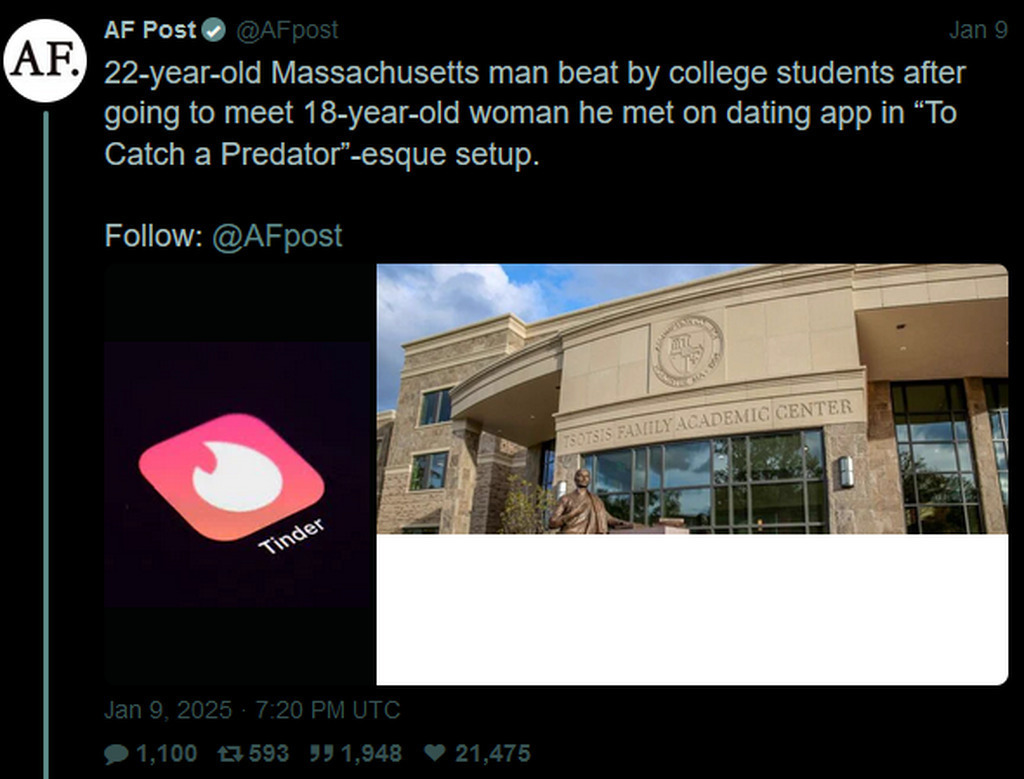The width and height of the screenshot is (1024, 779).
Task: Click the 1,948 quotes count
Action: pyautogui.click(x=370, y=753)
